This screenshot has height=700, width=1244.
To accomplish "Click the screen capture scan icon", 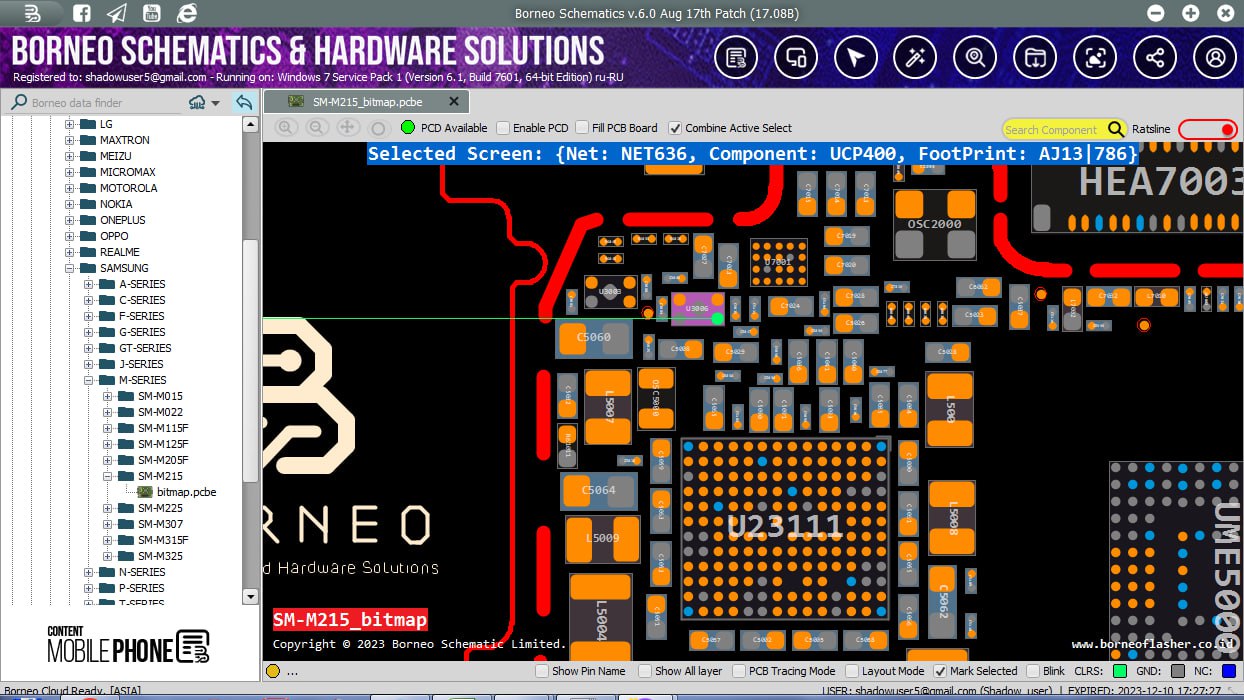I will pos(1096,58).
